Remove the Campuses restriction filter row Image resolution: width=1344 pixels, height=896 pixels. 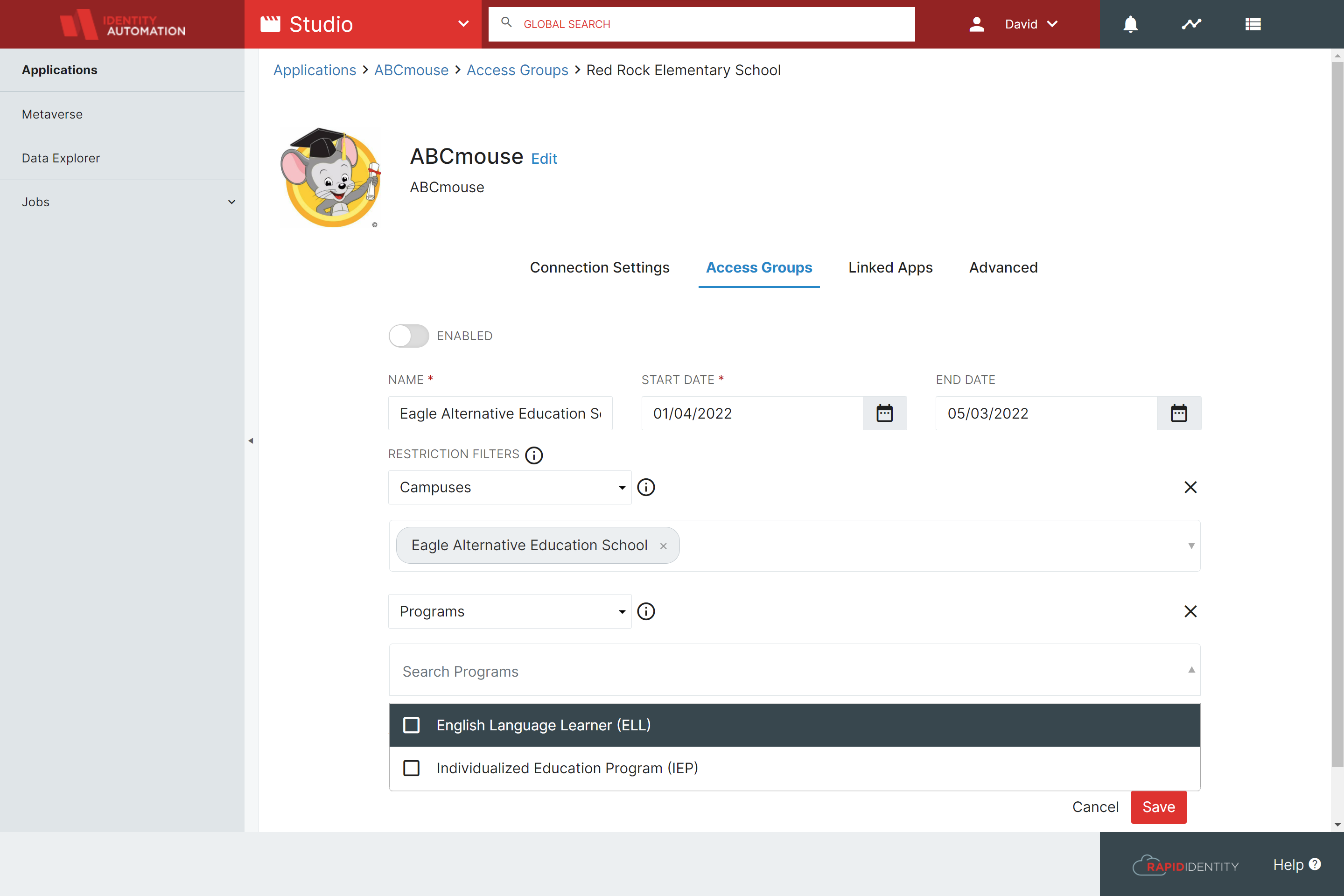[x=1190, y=487]
